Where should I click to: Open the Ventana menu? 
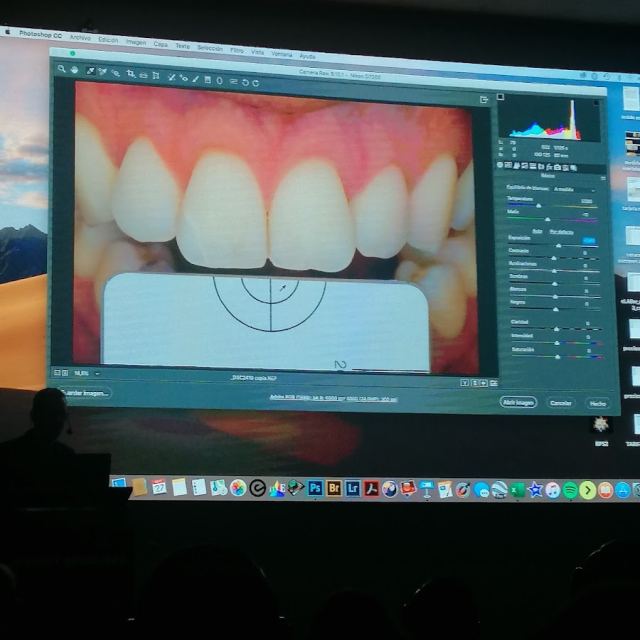pos(282,54)
